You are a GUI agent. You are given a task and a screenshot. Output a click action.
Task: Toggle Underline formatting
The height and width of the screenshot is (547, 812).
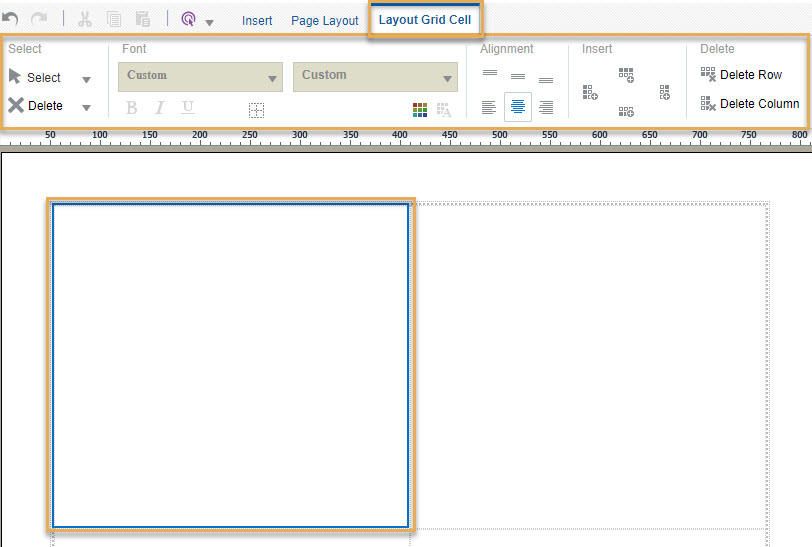(187, 107)
